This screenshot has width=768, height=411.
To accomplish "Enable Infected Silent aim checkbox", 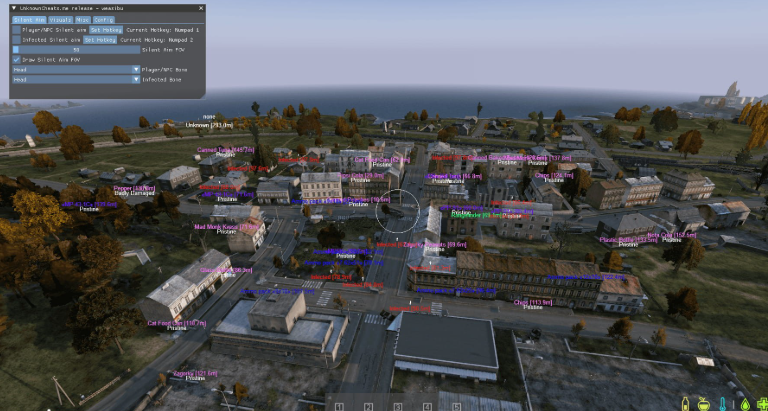I will coord(17,40).
